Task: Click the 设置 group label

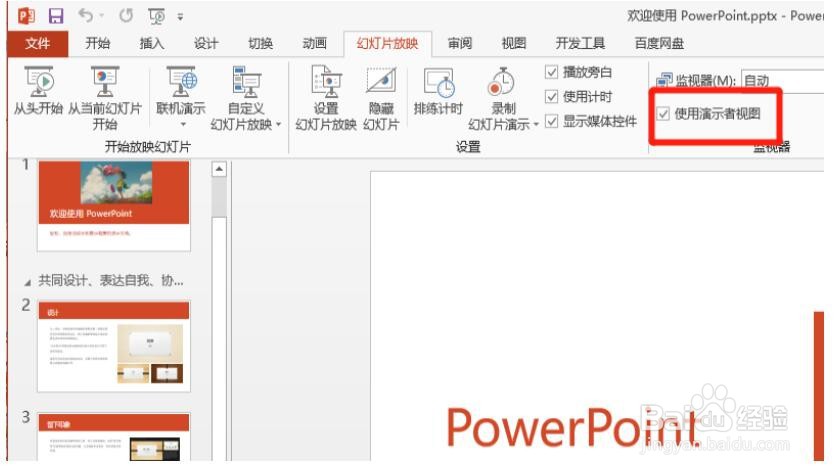Action: [468, 146]
